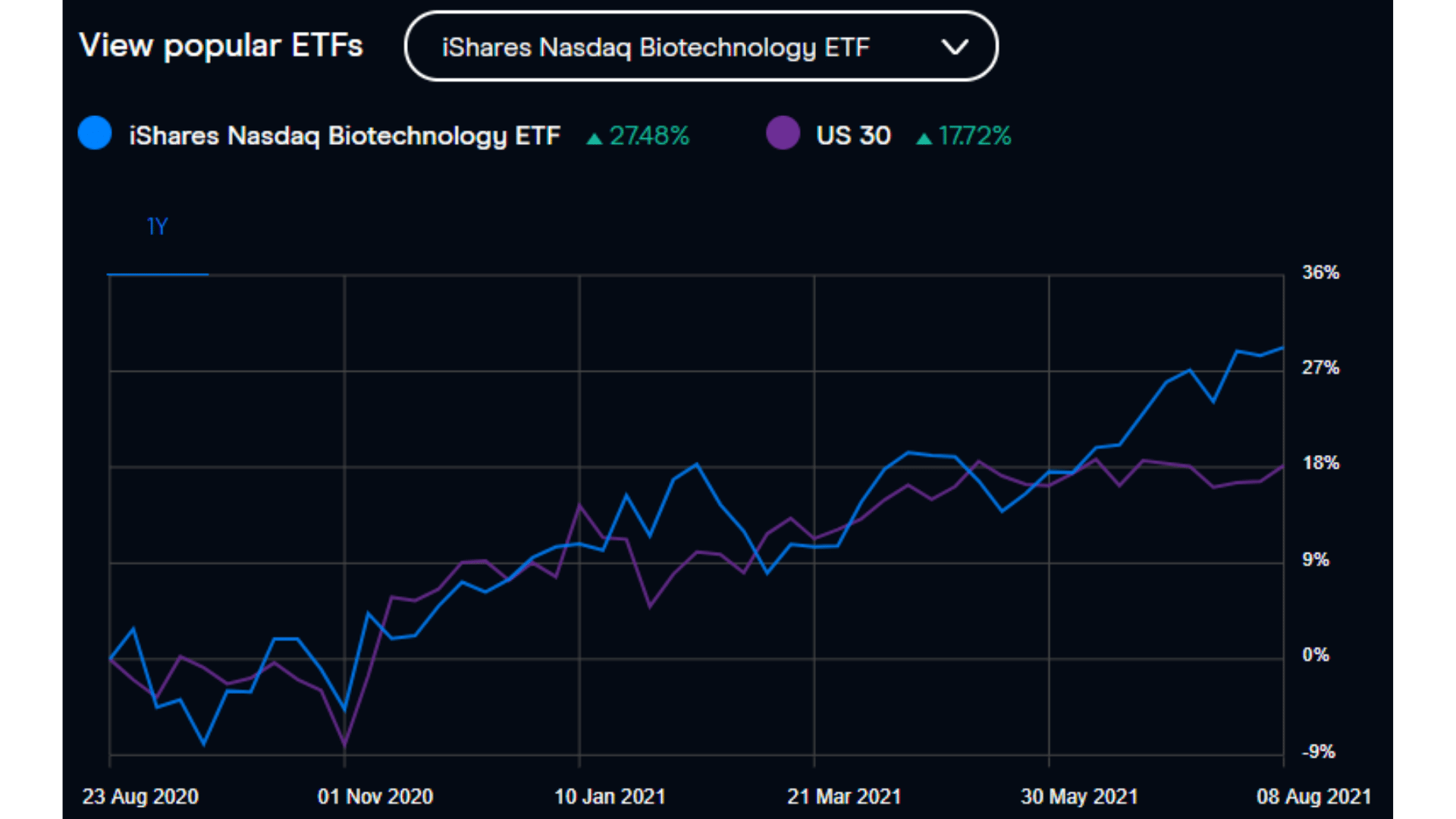The image size is (1456, 819).
Task: Click the green up-arrow beside 17.72%
Action: [x=926, y=136]
